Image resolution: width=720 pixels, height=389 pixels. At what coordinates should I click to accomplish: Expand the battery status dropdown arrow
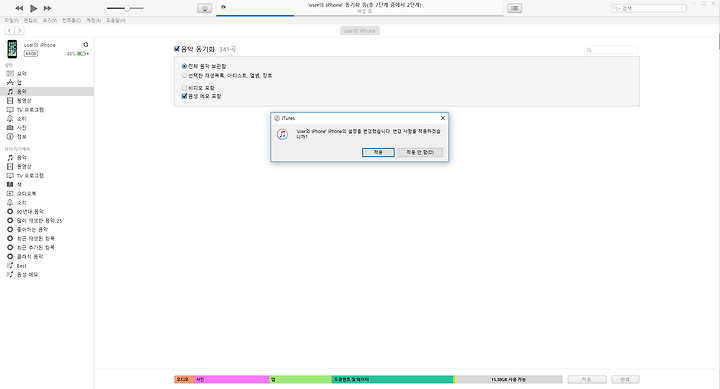88,54
